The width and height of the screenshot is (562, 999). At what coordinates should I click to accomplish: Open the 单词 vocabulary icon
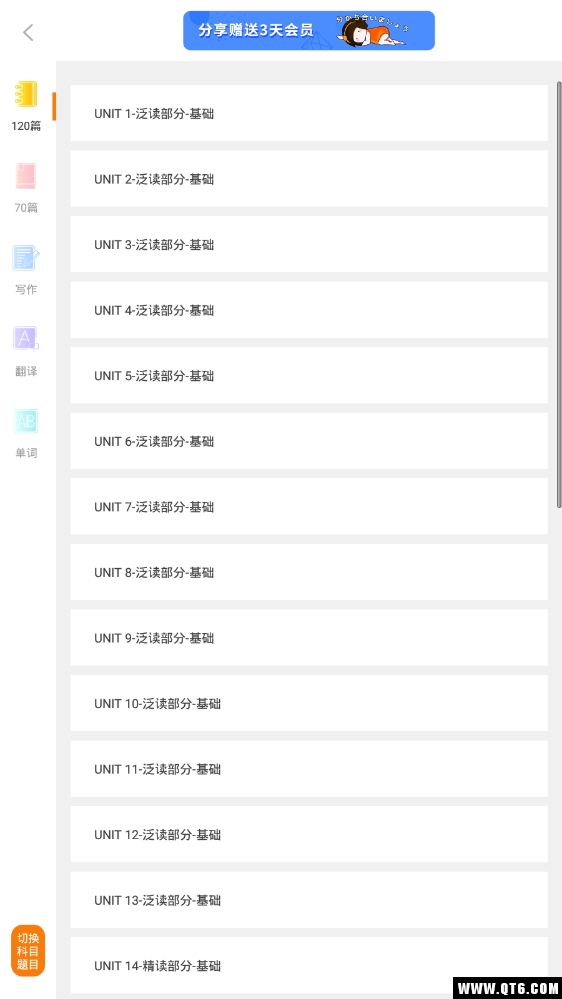26,421
